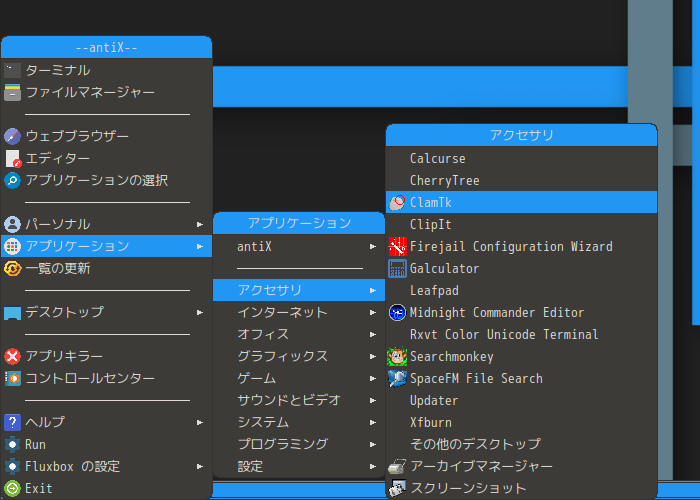Expand the パーソナル submenu arrow
The height and width of the screenshot is (500, 700).
pyautogui.click(x=200, y=225)
